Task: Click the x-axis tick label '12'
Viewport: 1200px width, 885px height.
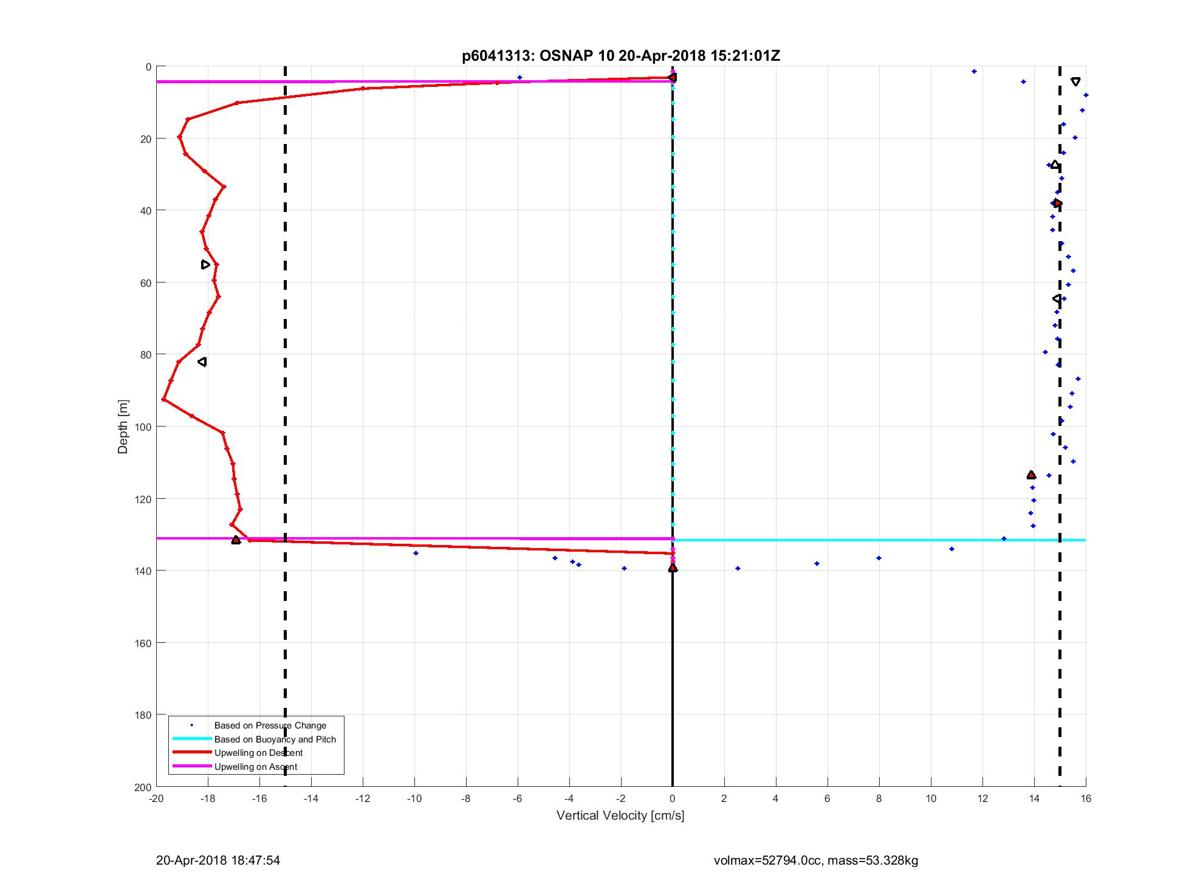Action: [x=983, y=799]
